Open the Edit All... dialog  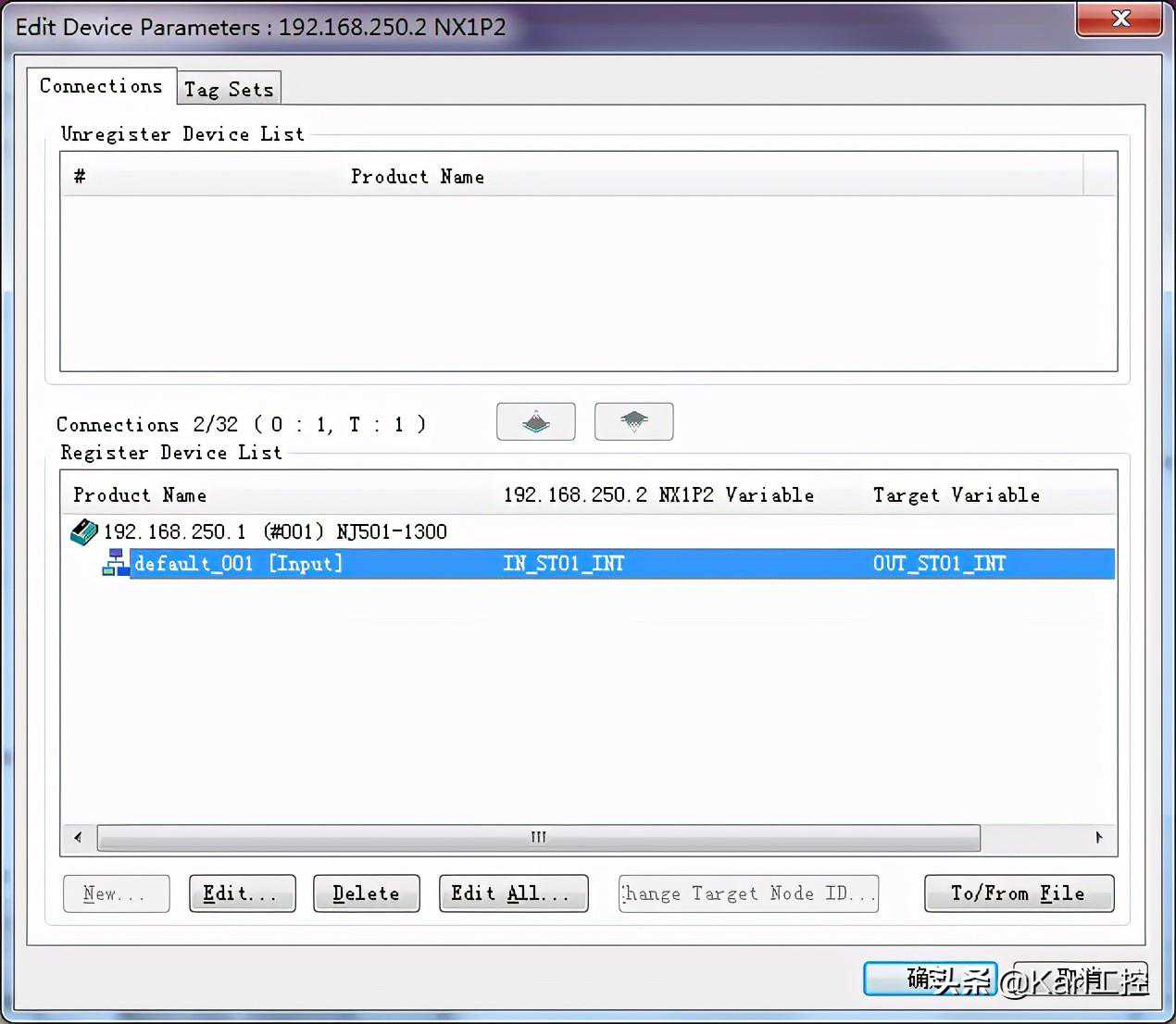coord(513,893)
